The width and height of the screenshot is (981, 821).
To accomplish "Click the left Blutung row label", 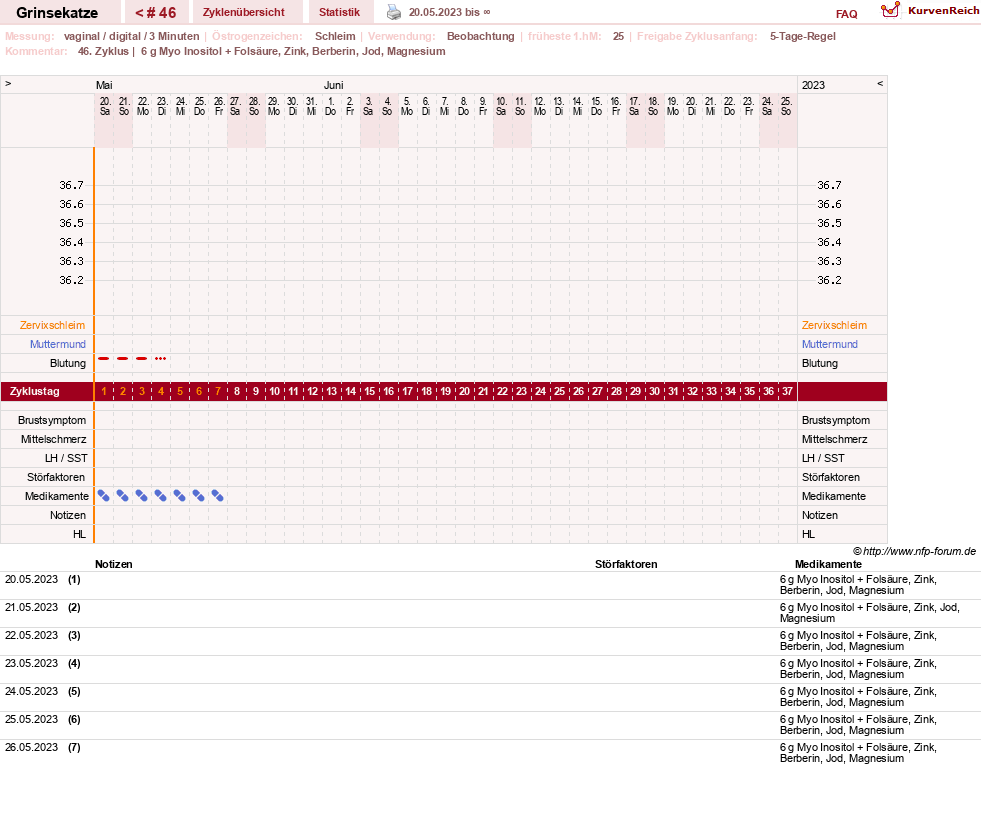I will (x=68, y=364).
